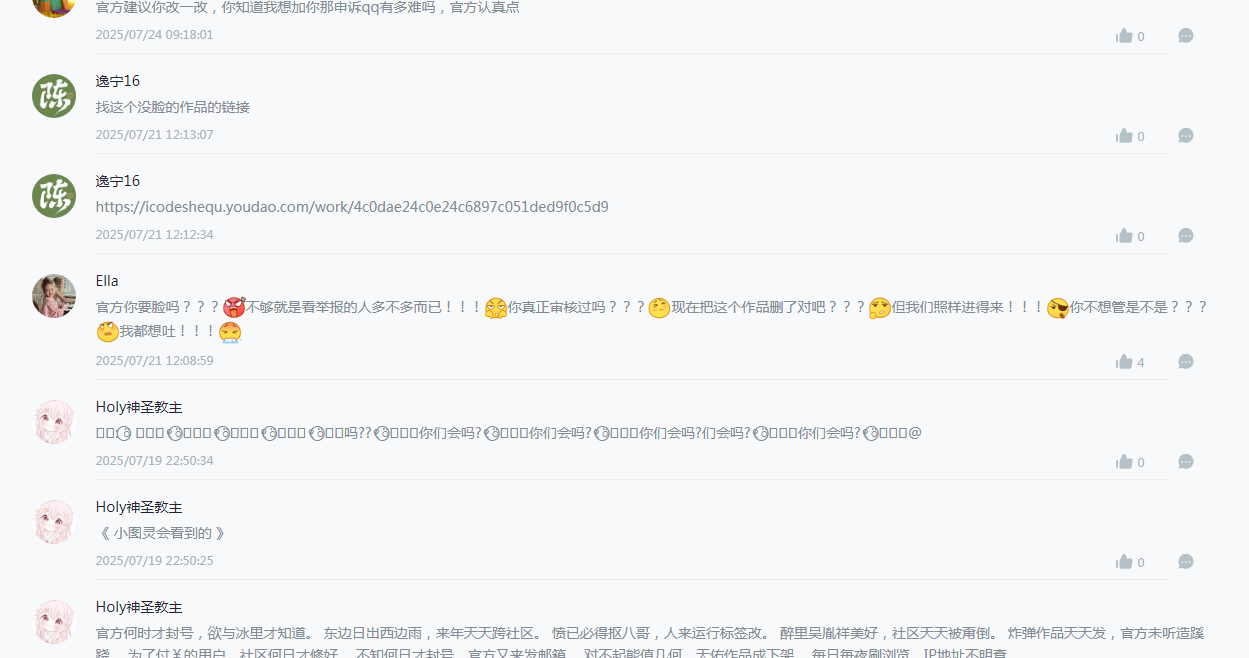Viewport: 1249px width, 658px height.
Task: Click Ella's profile photo avatar
Action: [54, 296]
